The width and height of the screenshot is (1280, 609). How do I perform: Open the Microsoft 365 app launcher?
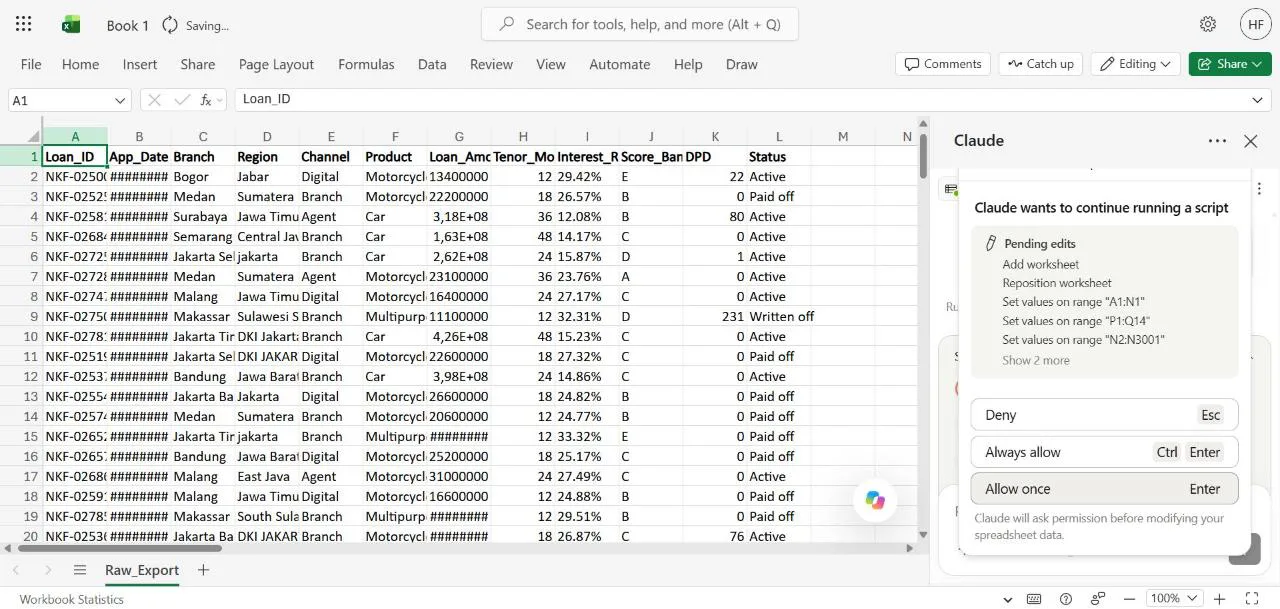[x=24, y=24]
